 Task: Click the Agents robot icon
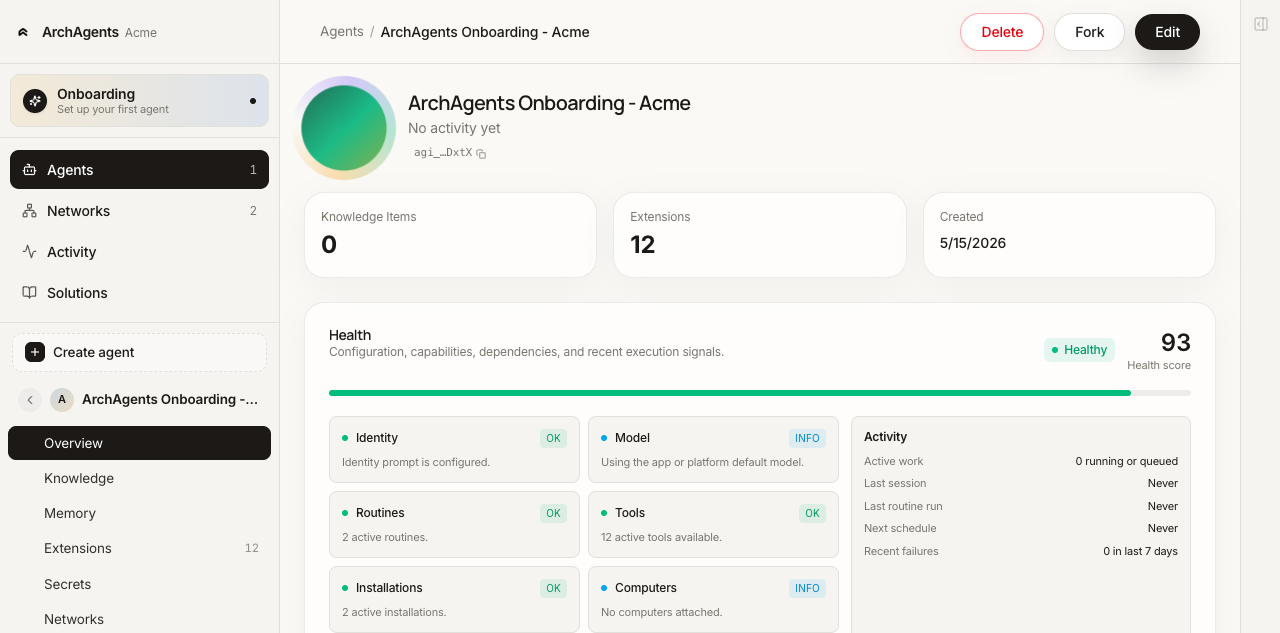click(x=29, y=170)
